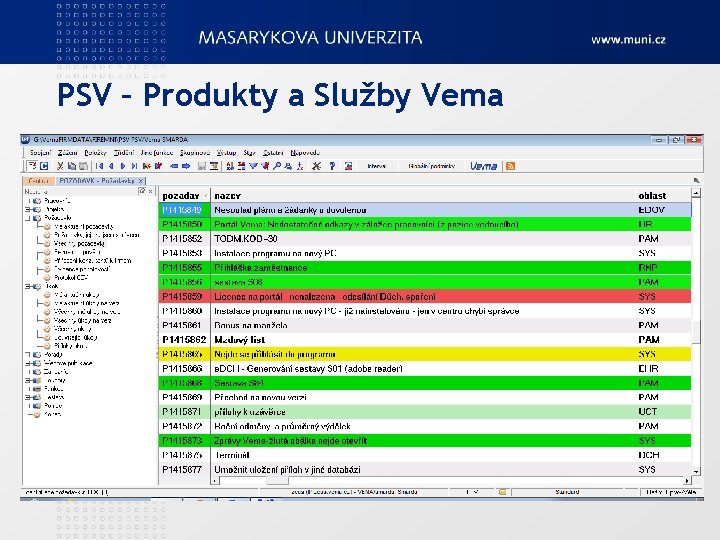
Task: Go to the next record arrow
Action: coord(123,166)
